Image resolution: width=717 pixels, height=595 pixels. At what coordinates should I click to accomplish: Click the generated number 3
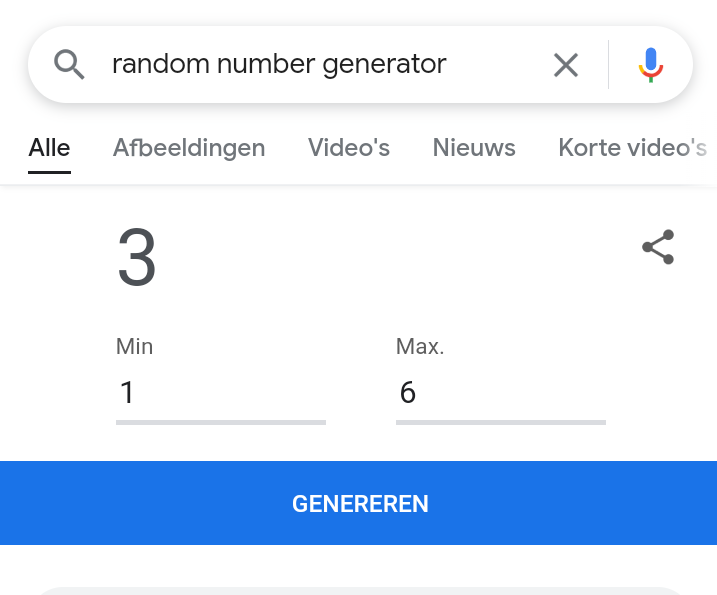137,258
